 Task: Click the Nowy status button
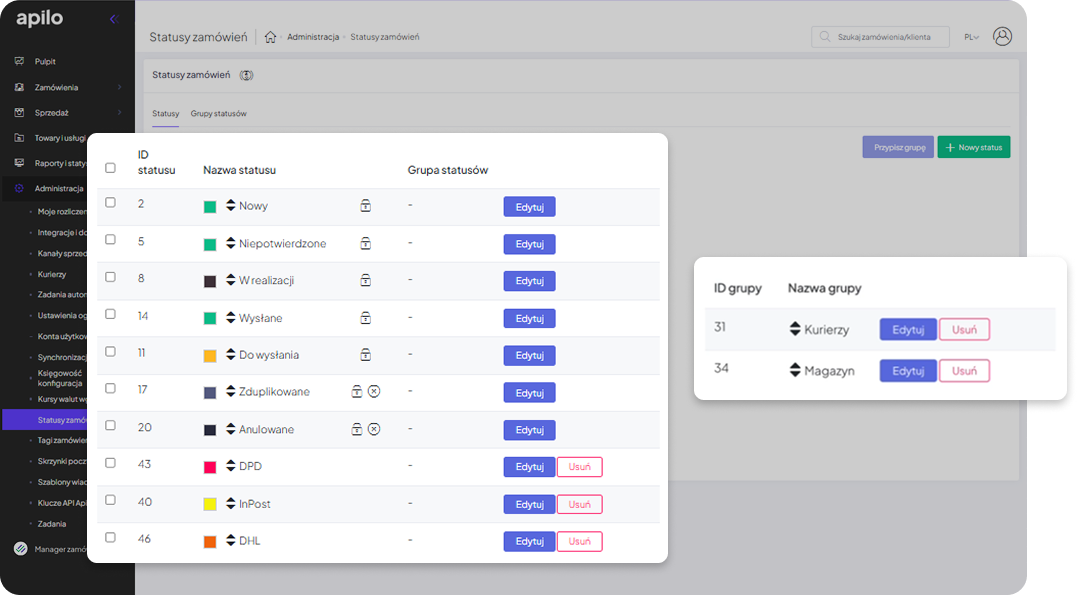click(973, 147)
